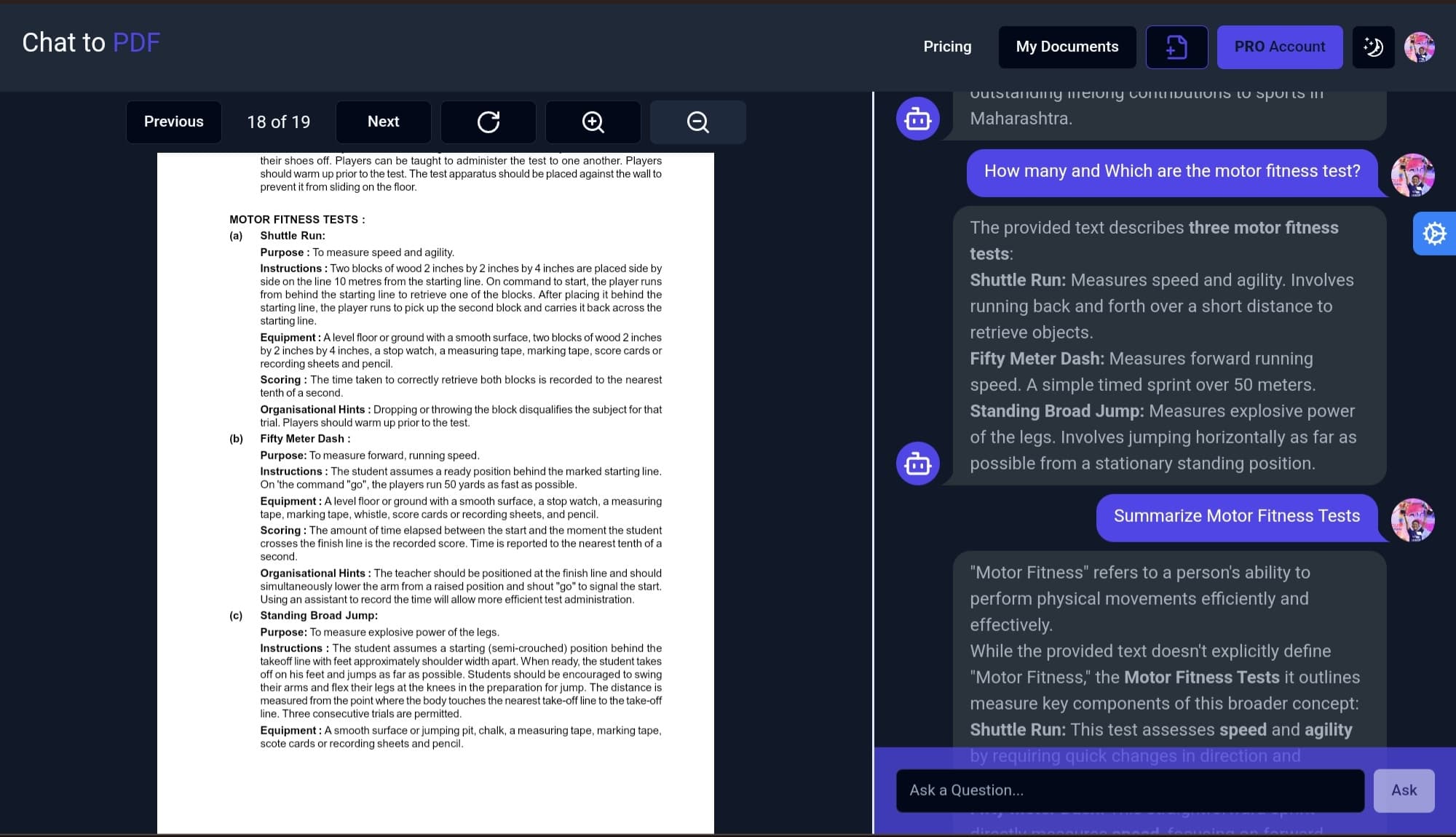Open the settings gear on the right edge
Viewport: 1456px width, 837px height.
tap(1433, 234)
